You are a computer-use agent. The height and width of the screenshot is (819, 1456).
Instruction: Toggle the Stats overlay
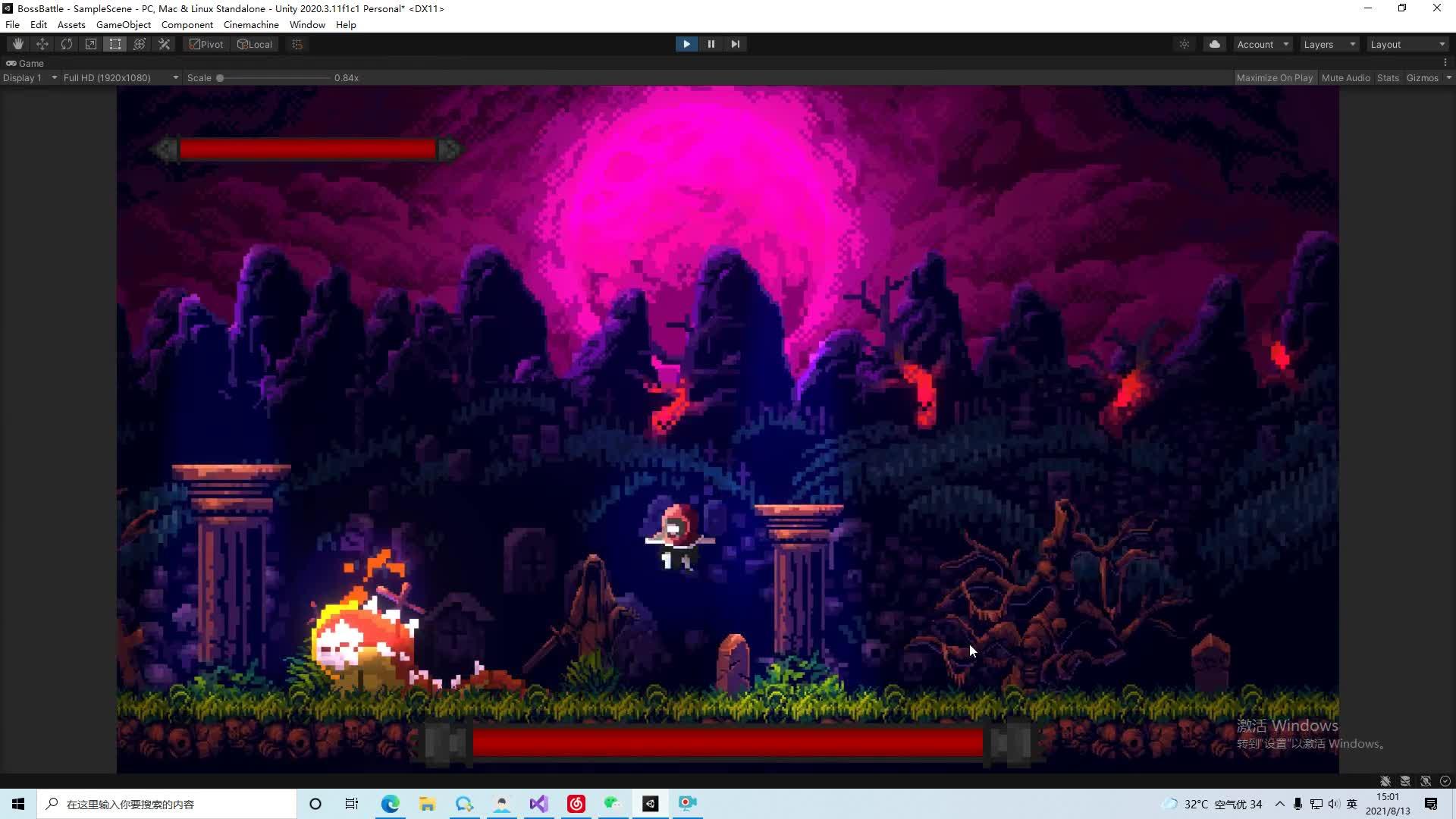tap(1388, 77)
